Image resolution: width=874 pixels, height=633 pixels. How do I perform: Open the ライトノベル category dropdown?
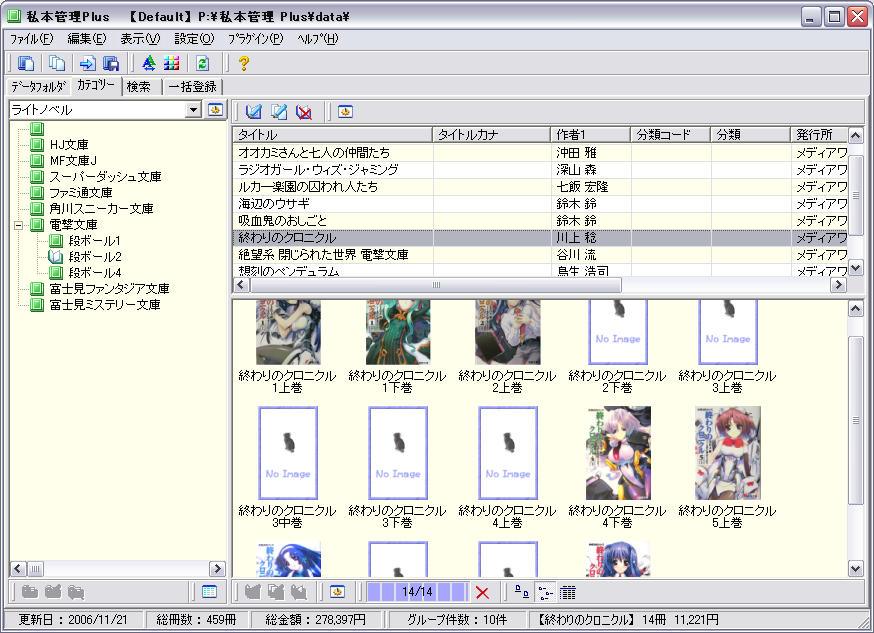click(x=193, y=109)
